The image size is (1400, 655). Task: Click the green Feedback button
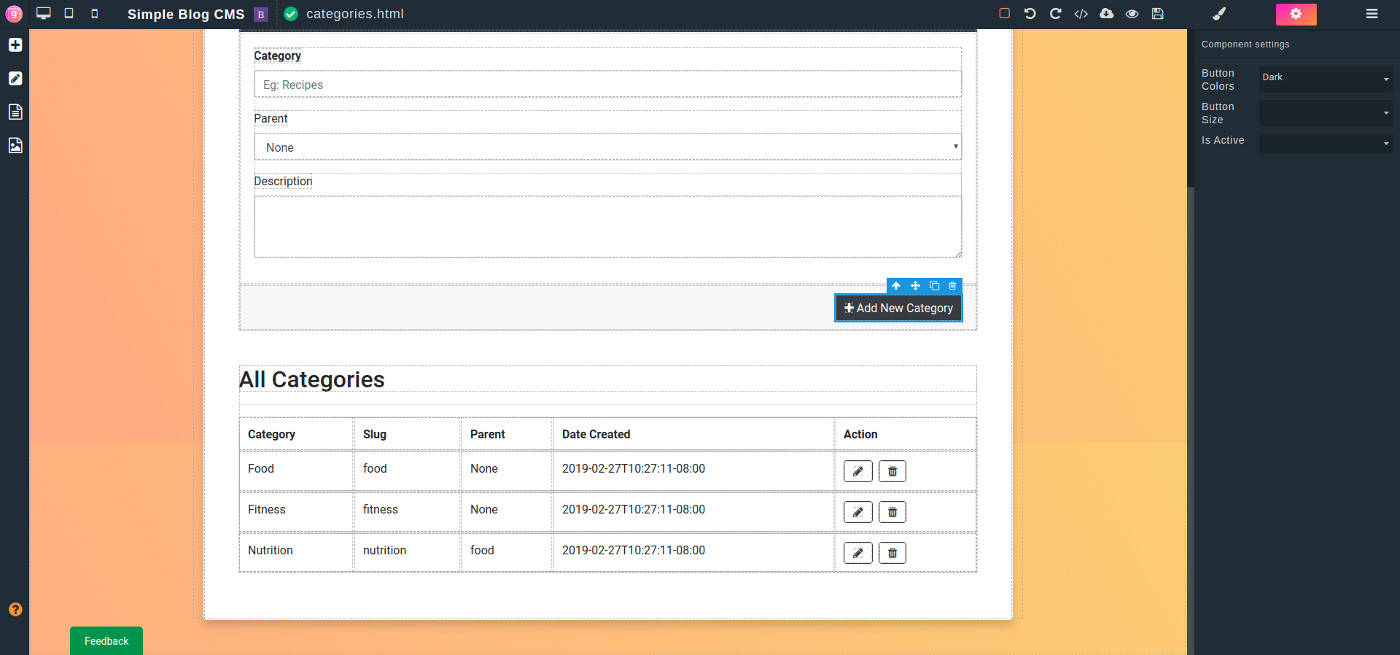(x=106, y=641)
